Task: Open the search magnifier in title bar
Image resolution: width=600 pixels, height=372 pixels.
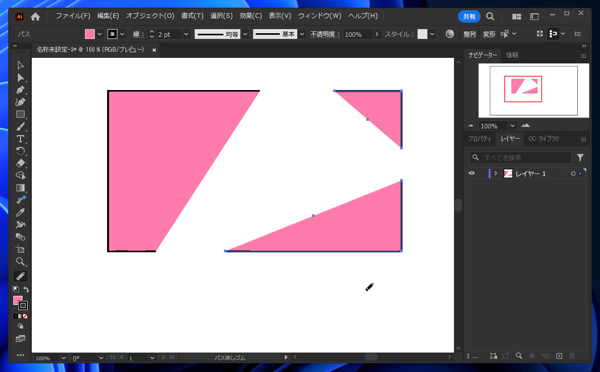Action: click(490, 16)
